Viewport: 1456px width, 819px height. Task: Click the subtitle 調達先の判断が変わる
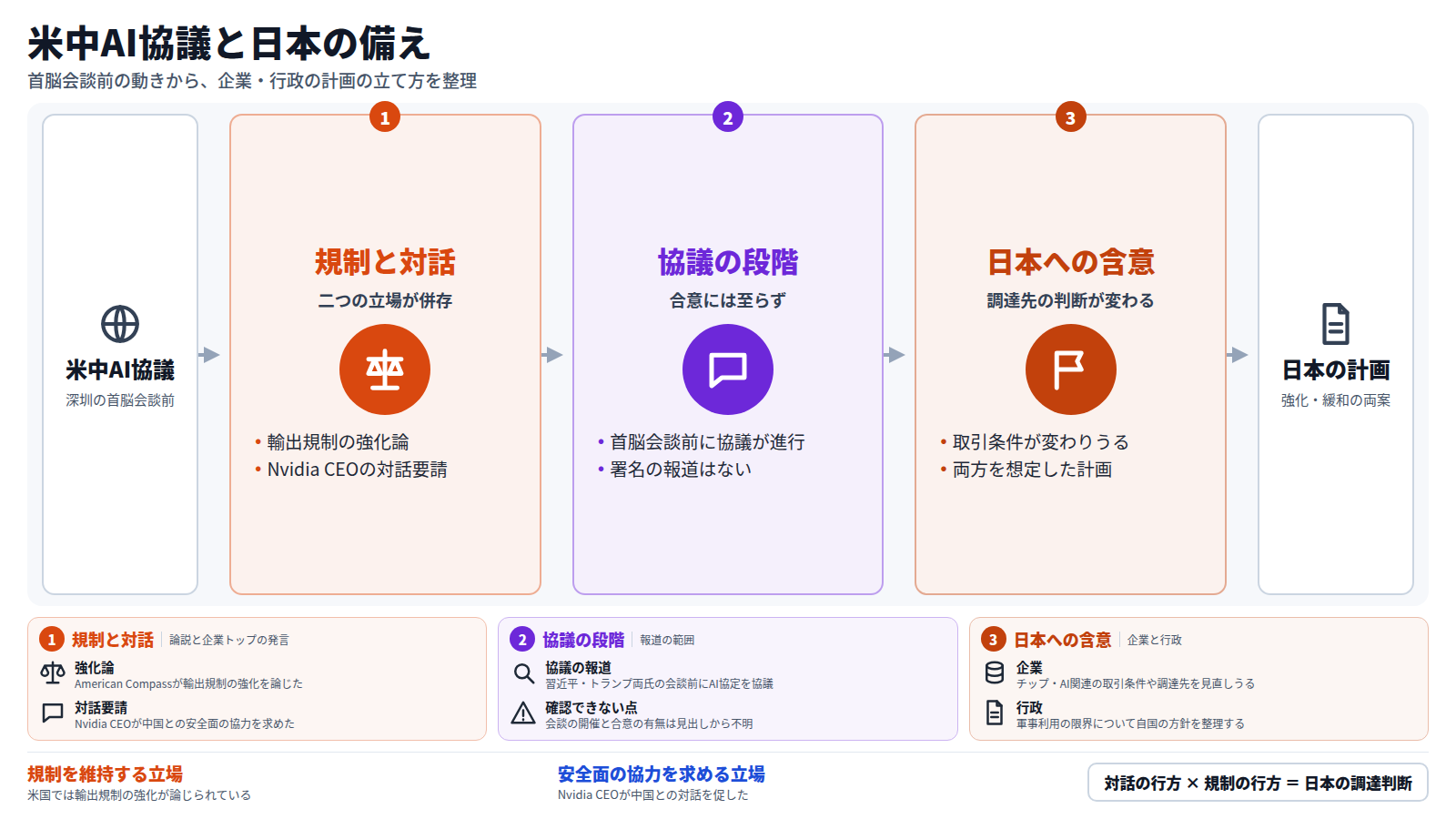click(1071, 301)
